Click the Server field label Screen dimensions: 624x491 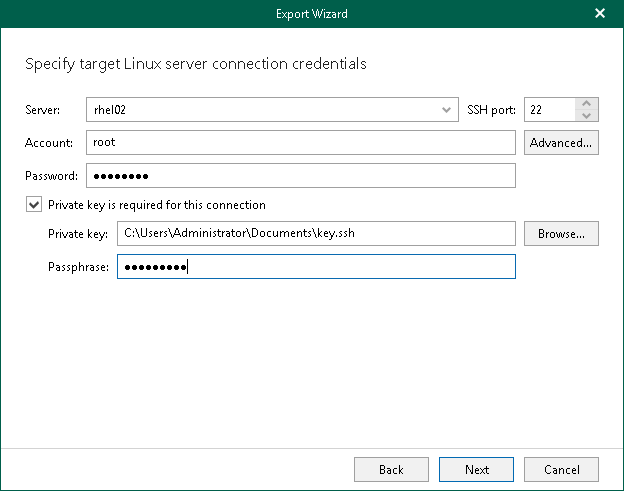(x=44, y=109)
